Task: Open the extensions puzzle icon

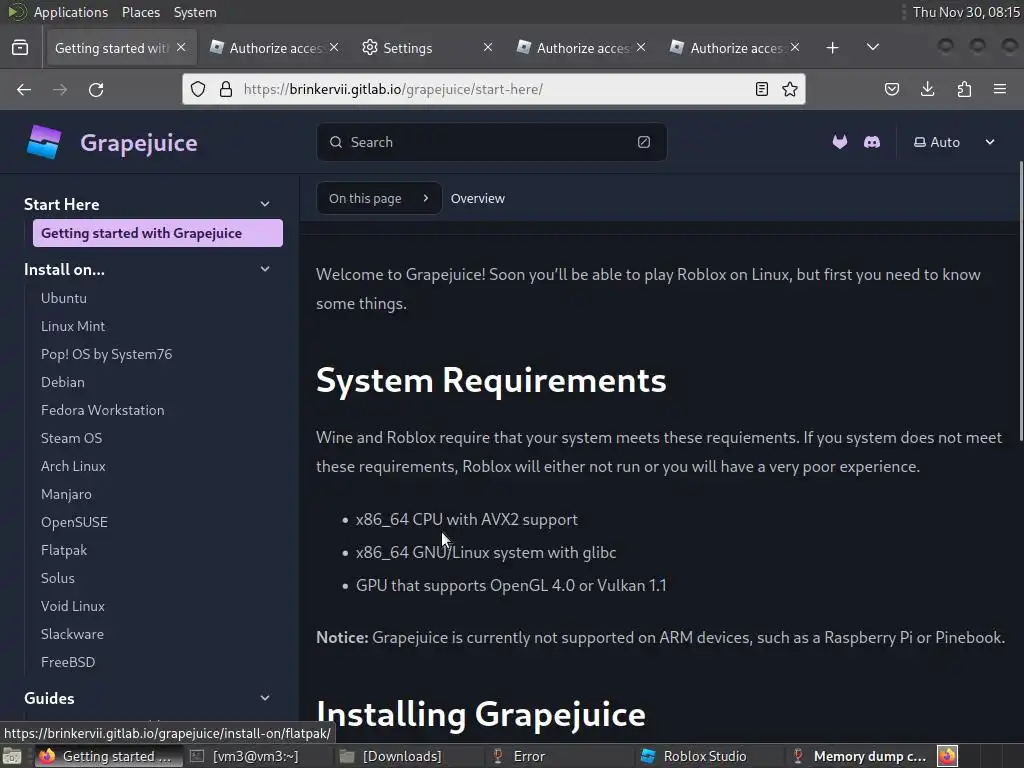Action: (964, 89)
